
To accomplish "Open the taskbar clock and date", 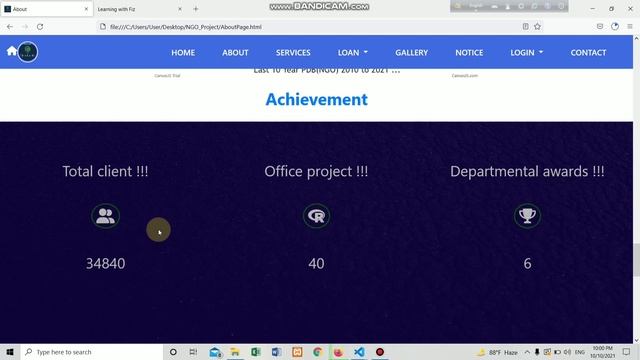I will [x=602, y=352].
